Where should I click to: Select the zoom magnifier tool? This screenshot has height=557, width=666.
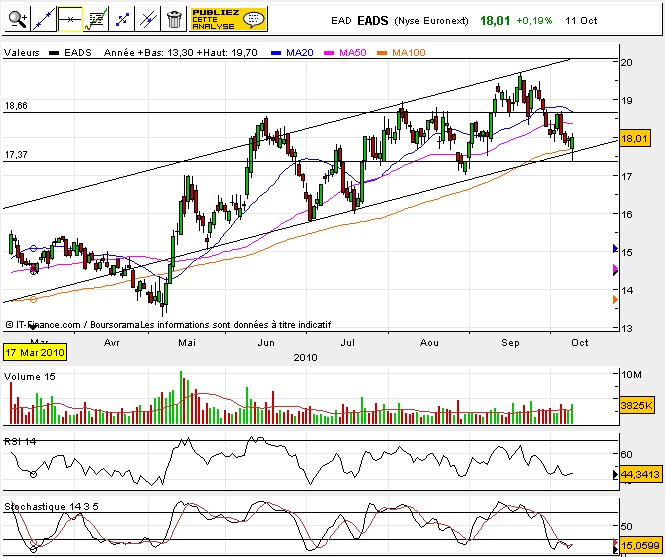click(17, 20)
